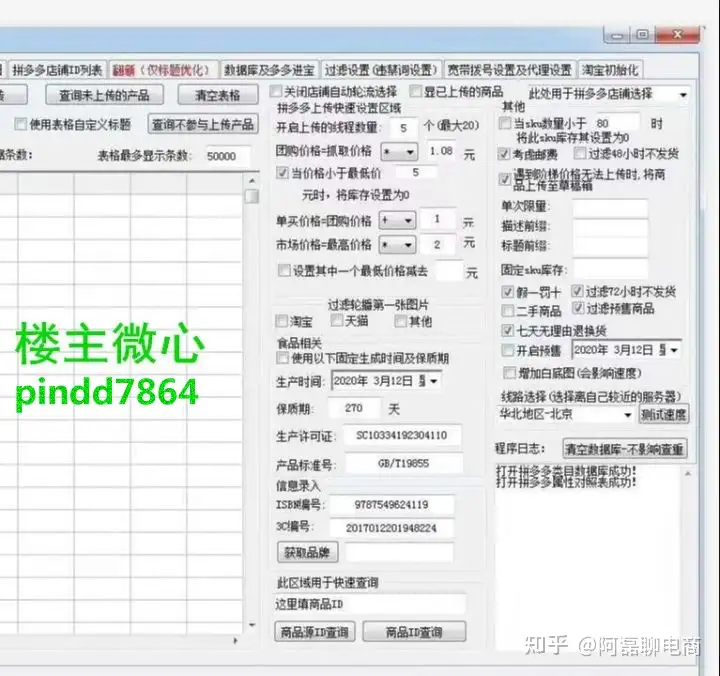The height and width of the screenshot is (676, 720).
Task: Click the 固定sku库存 input field
Action: [x=610, y=269]
